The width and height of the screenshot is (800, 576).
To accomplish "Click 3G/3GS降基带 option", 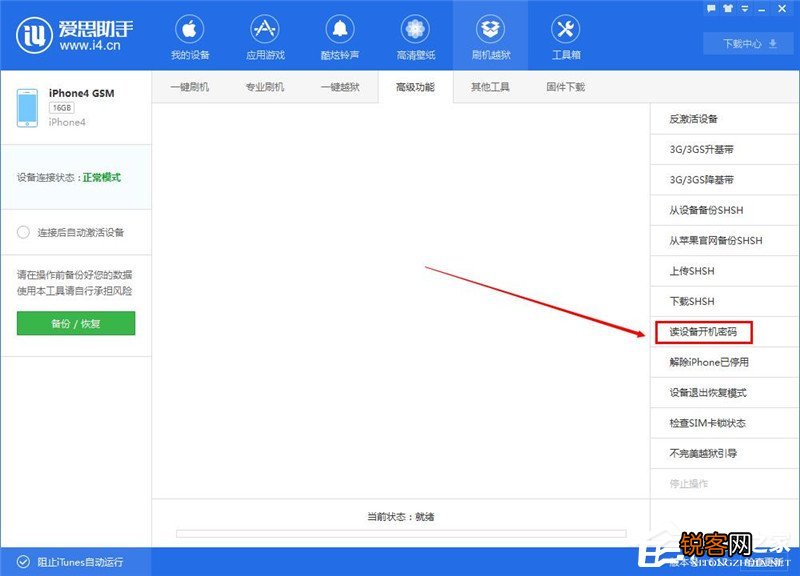I will point(724,180).
